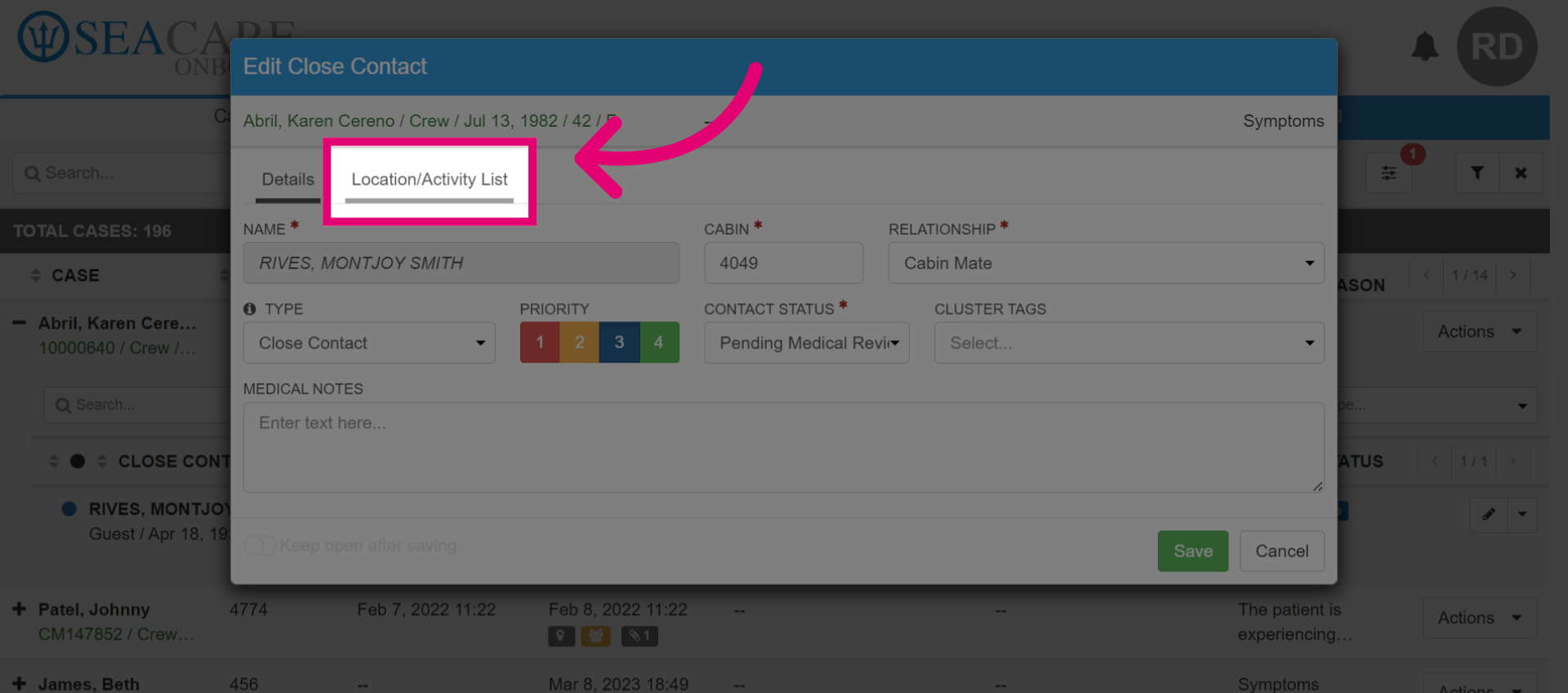
Task: Go to next page of 1 / 14
Action: point(1513,275)
